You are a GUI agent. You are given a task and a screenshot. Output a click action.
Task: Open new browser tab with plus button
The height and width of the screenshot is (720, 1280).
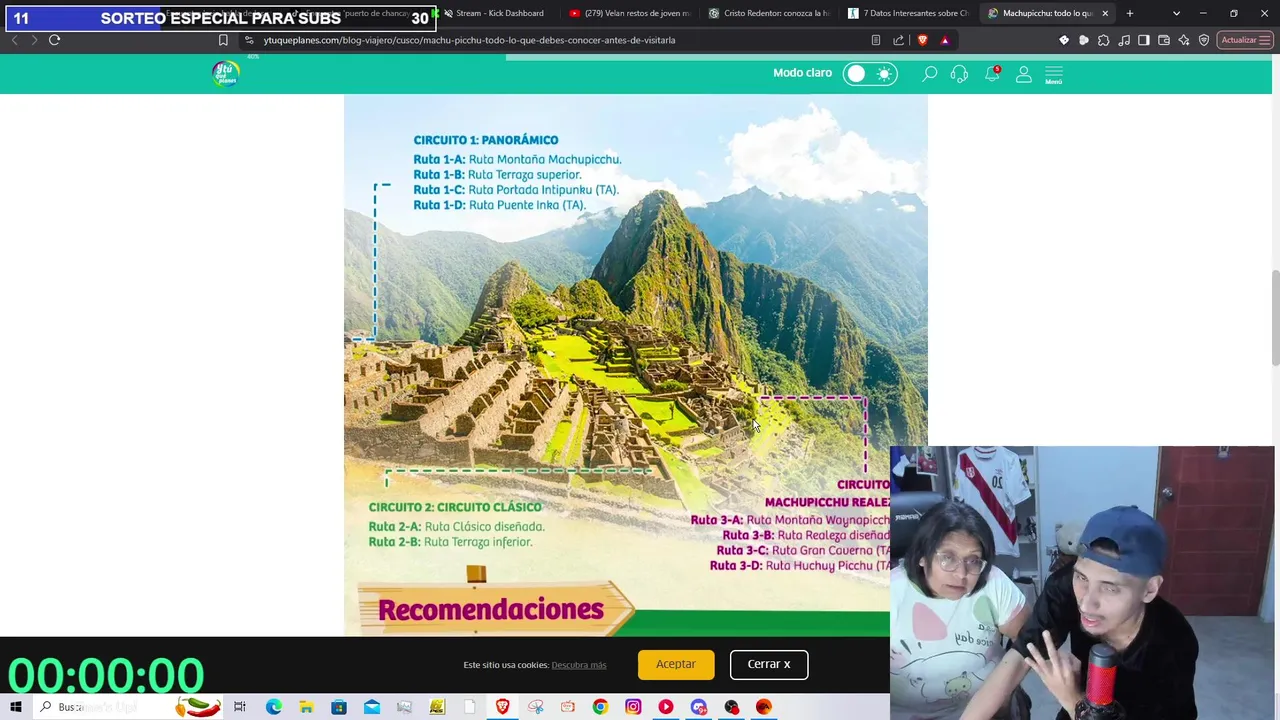[1130, 13]
